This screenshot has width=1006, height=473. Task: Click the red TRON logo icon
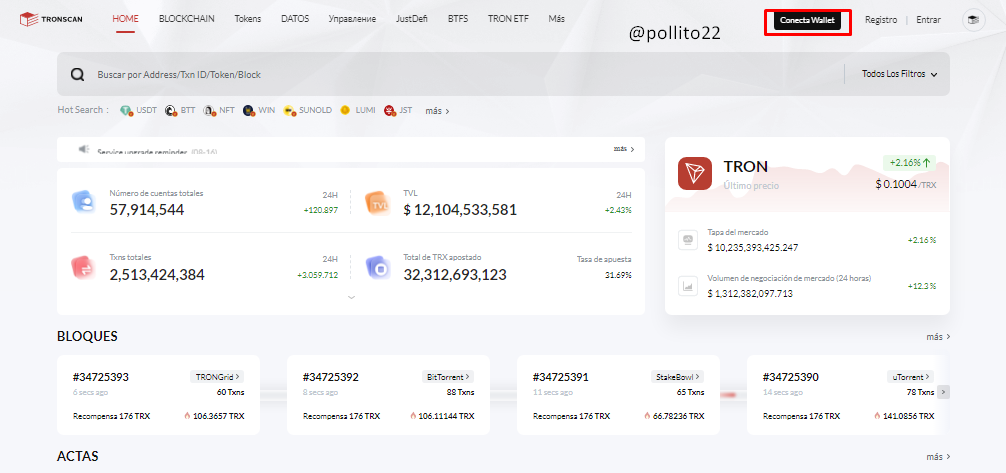click(x=695, y=174)
